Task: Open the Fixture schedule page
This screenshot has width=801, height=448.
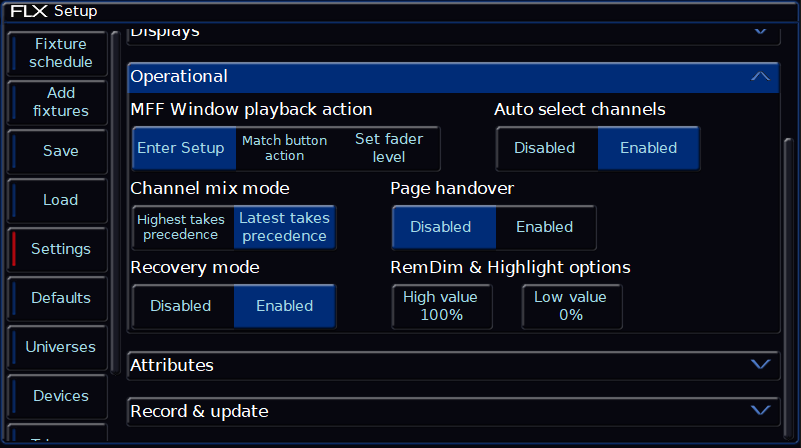Action: [x=58, y=53]
